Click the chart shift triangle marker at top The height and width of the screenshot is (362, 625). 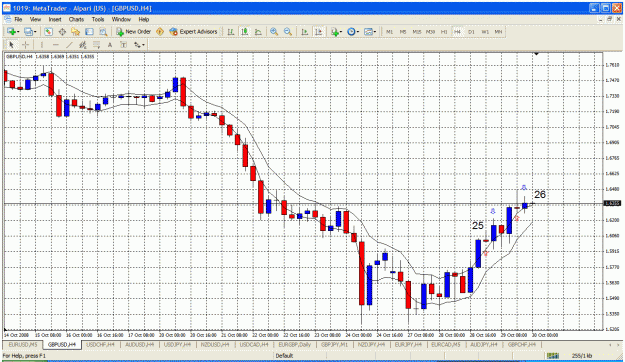(x=537, y=53)
